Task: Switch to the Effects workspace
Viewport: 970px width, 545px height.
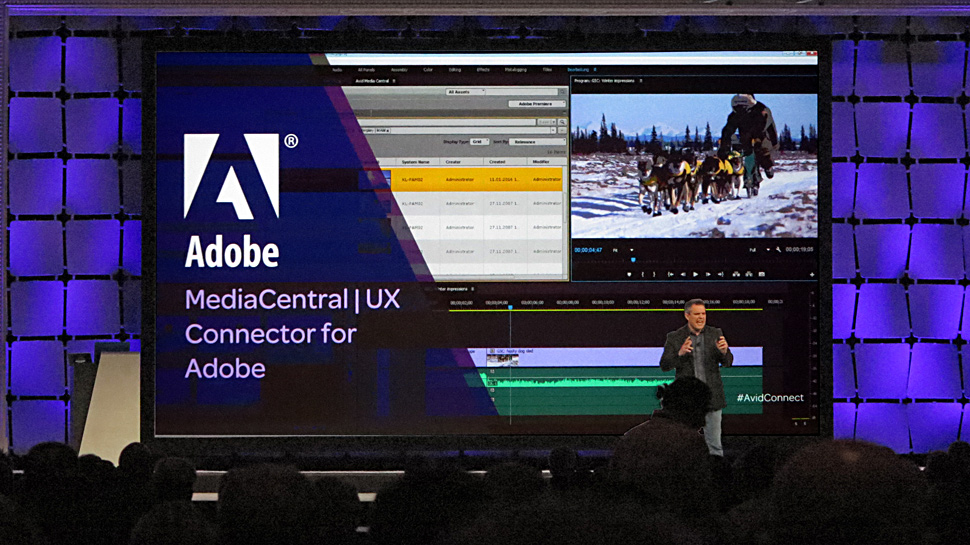Action: coord(483,70)
